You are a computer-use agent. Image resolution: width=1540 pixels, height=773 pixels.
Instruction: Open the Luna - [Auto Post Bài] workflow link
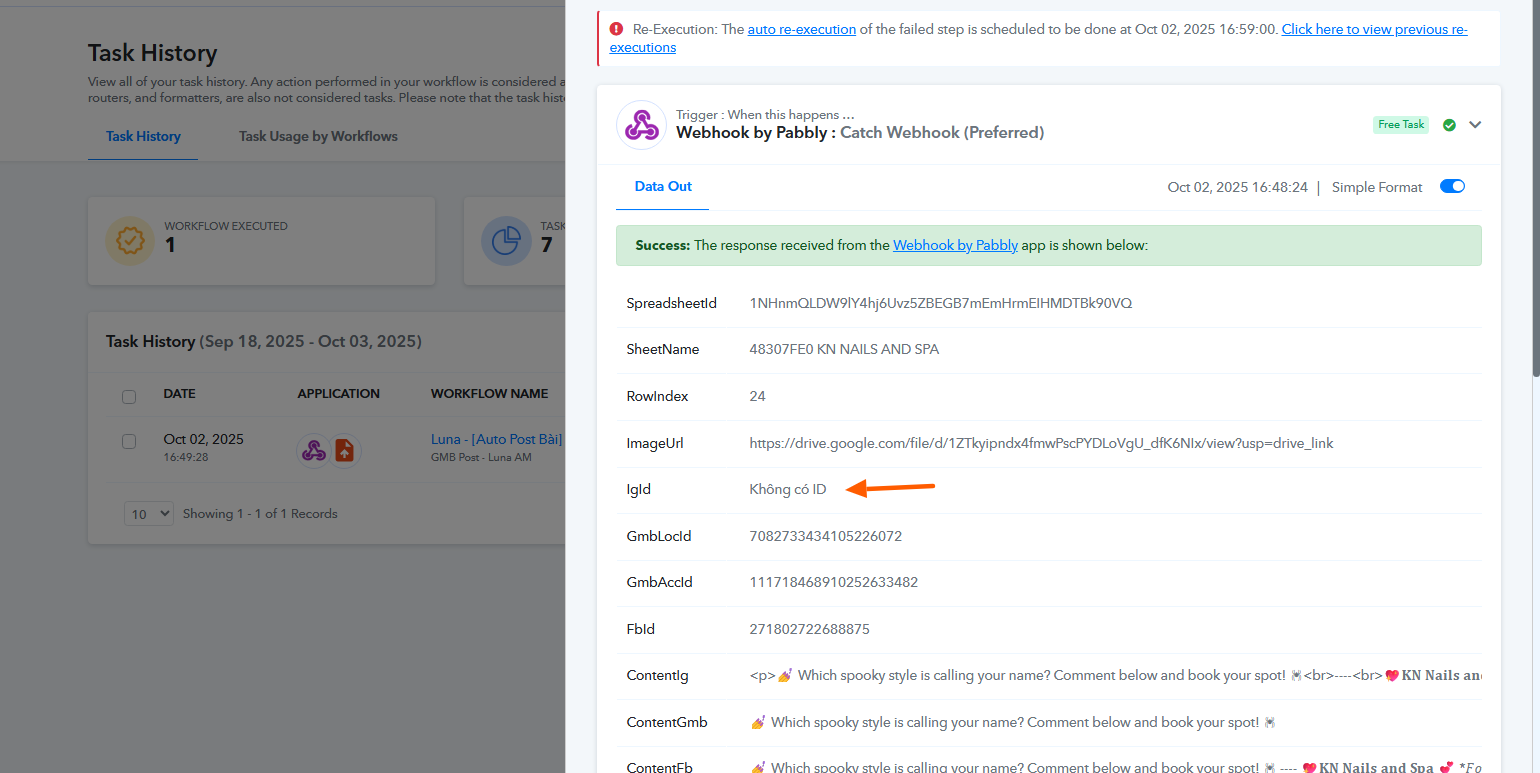tap(496, 439)
